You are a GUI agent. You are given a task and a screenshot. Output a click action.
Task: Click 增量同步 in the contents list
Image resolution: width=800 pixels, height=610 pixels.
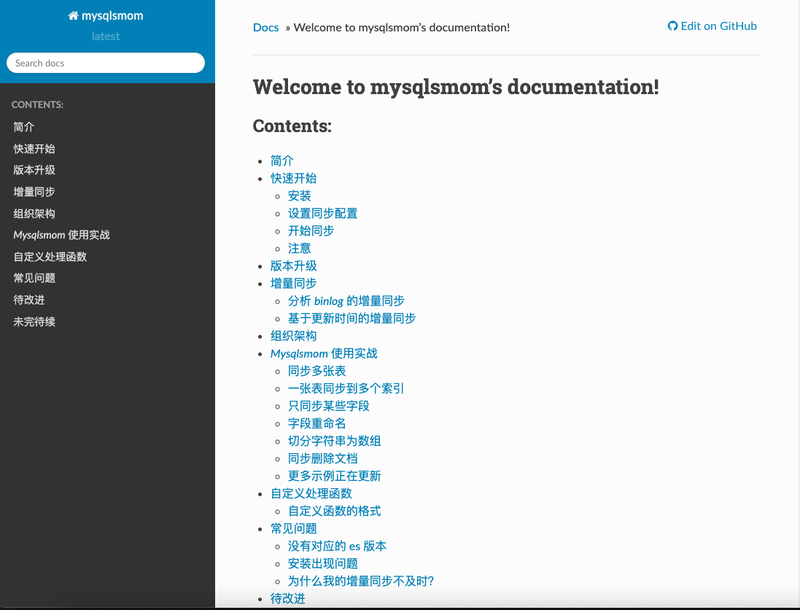pos(293,283)
